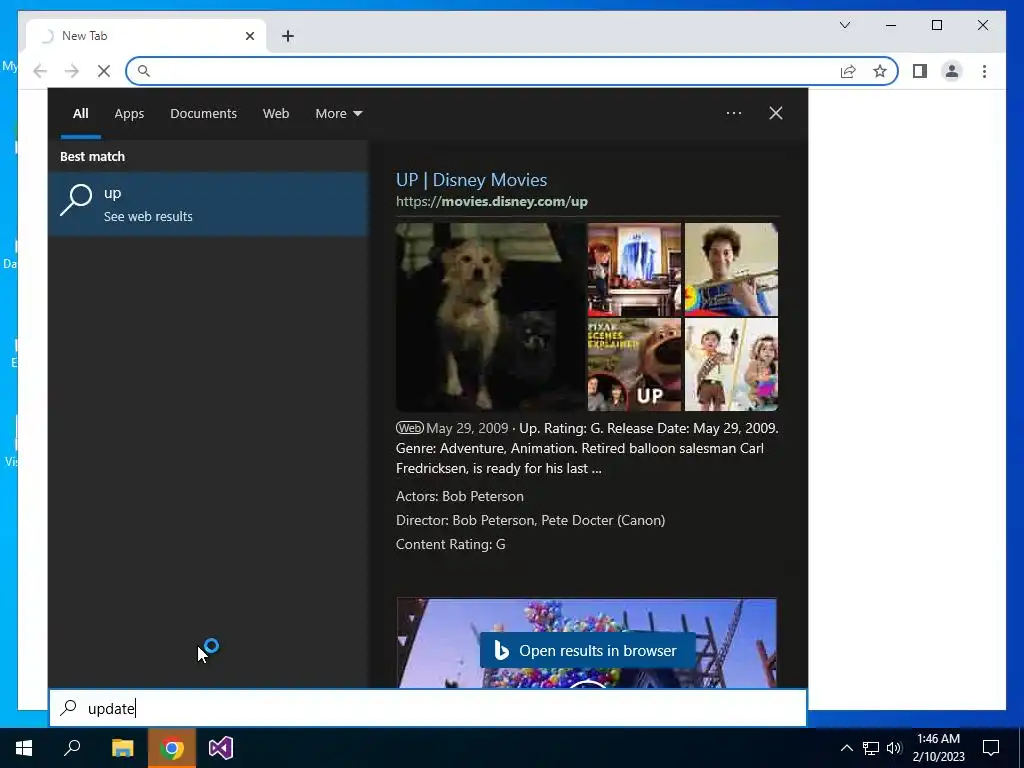Click the search box containing 'update'

(428, 708)
